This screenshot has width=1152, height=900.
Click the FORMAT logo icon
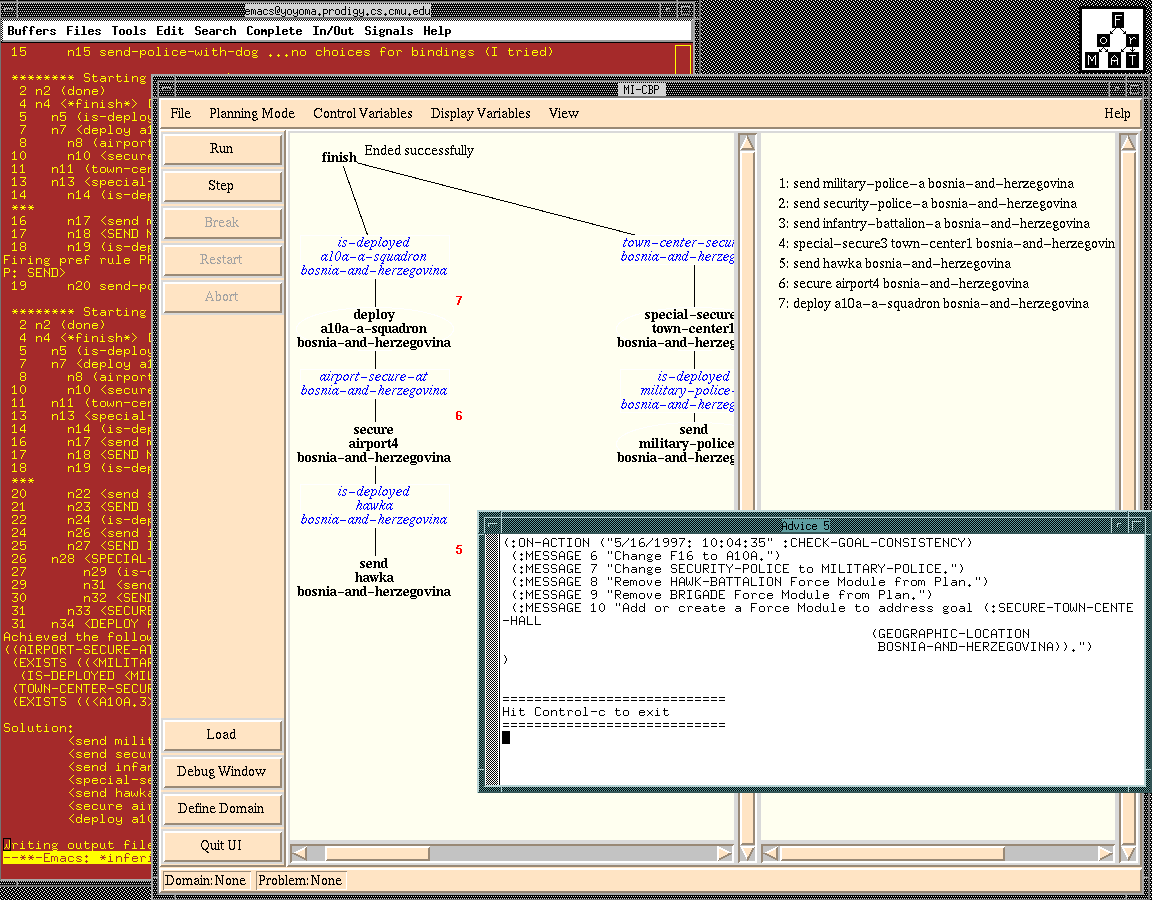pyautogui.click(x=1111, y=40)
